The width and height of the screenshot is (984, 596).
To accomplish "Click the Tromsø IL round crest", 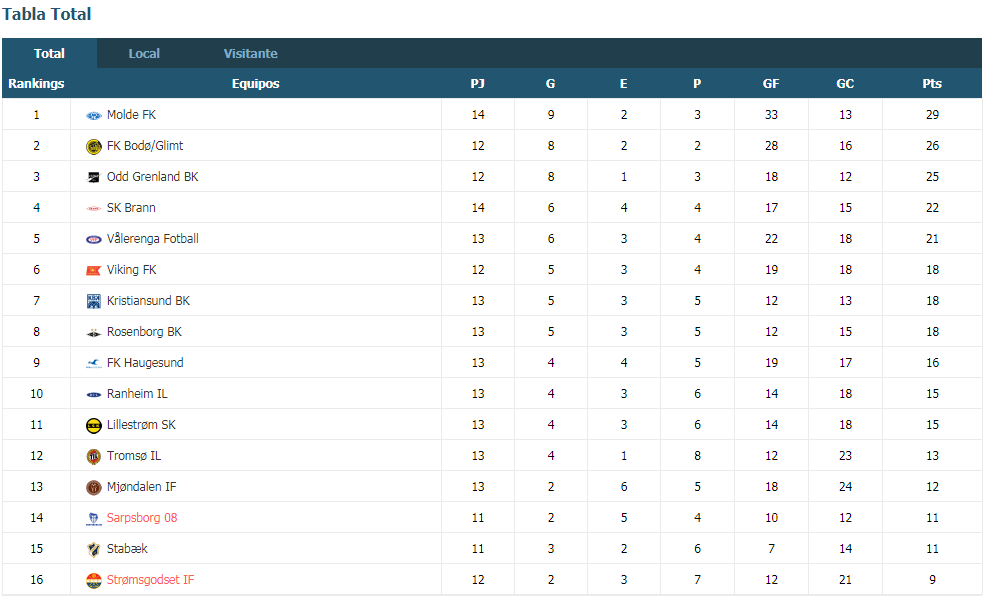I will click(94, 456).
